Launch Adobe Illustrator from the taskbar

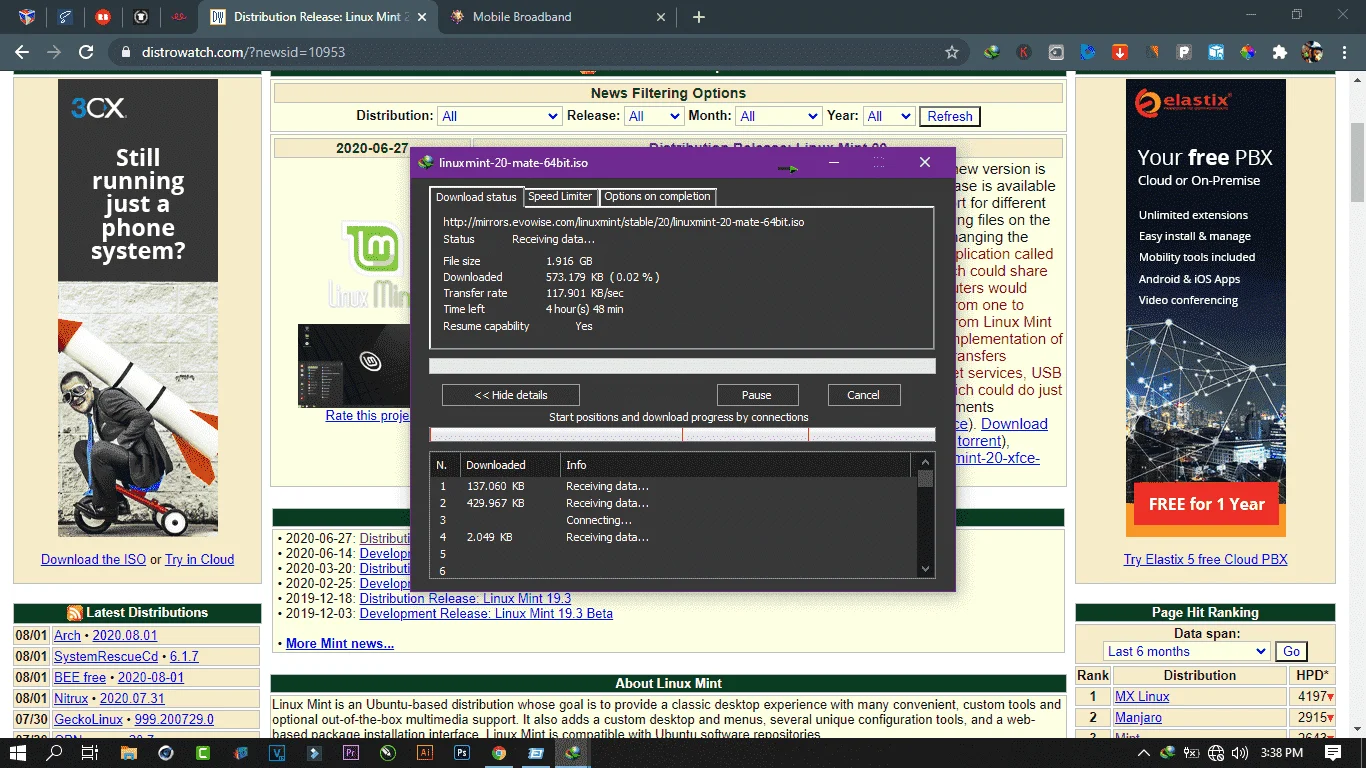click(x=425, y=753)
